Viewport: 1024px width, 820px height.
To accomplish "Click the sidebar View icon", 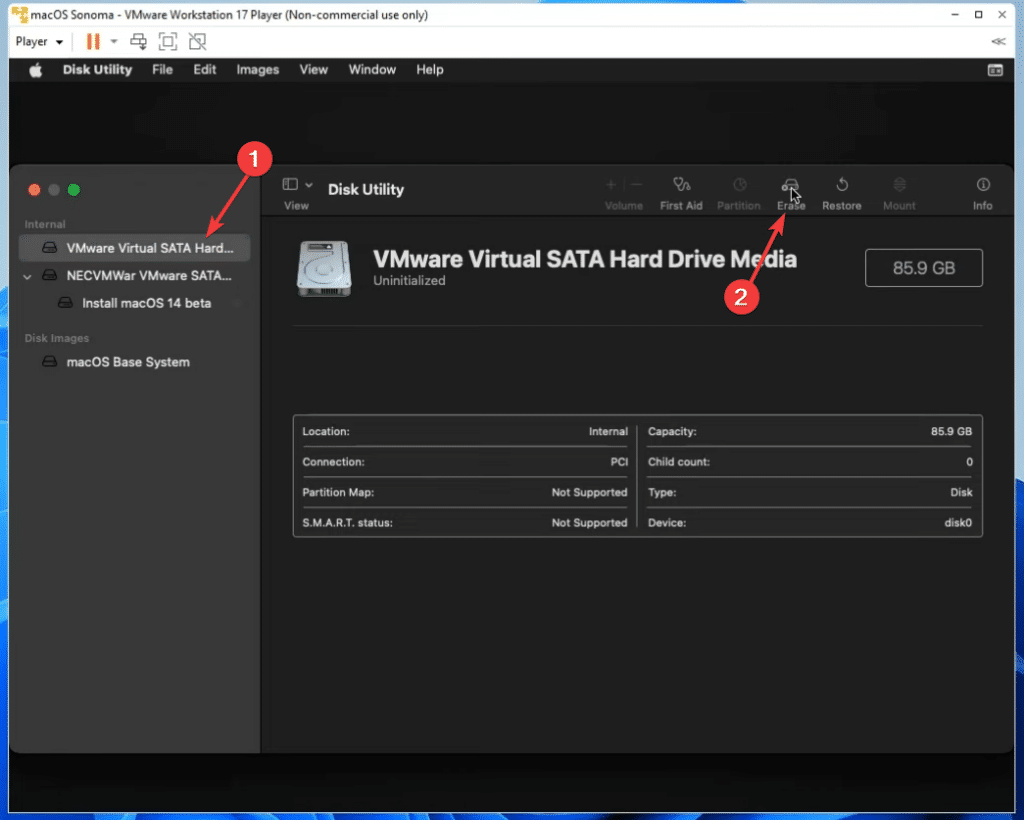I will (290, 185).
